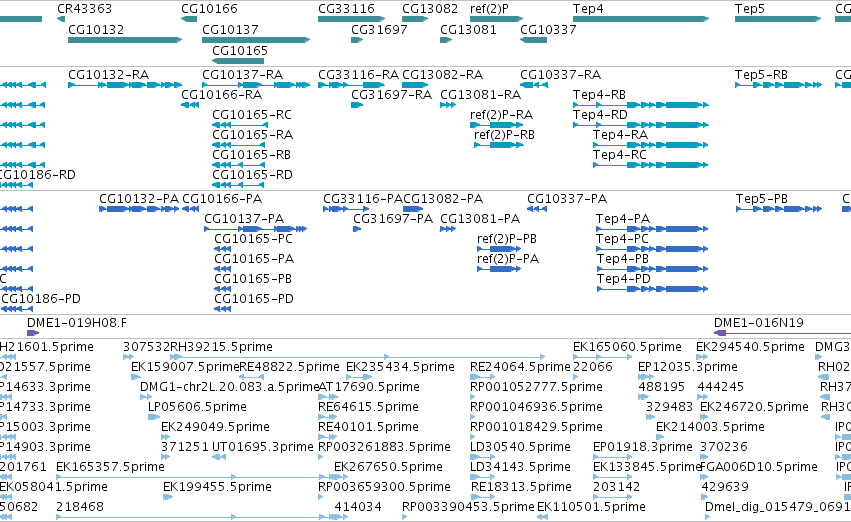Open the Tep4-RD transcript label
851x522 pixels.
[x=600, y=114]
